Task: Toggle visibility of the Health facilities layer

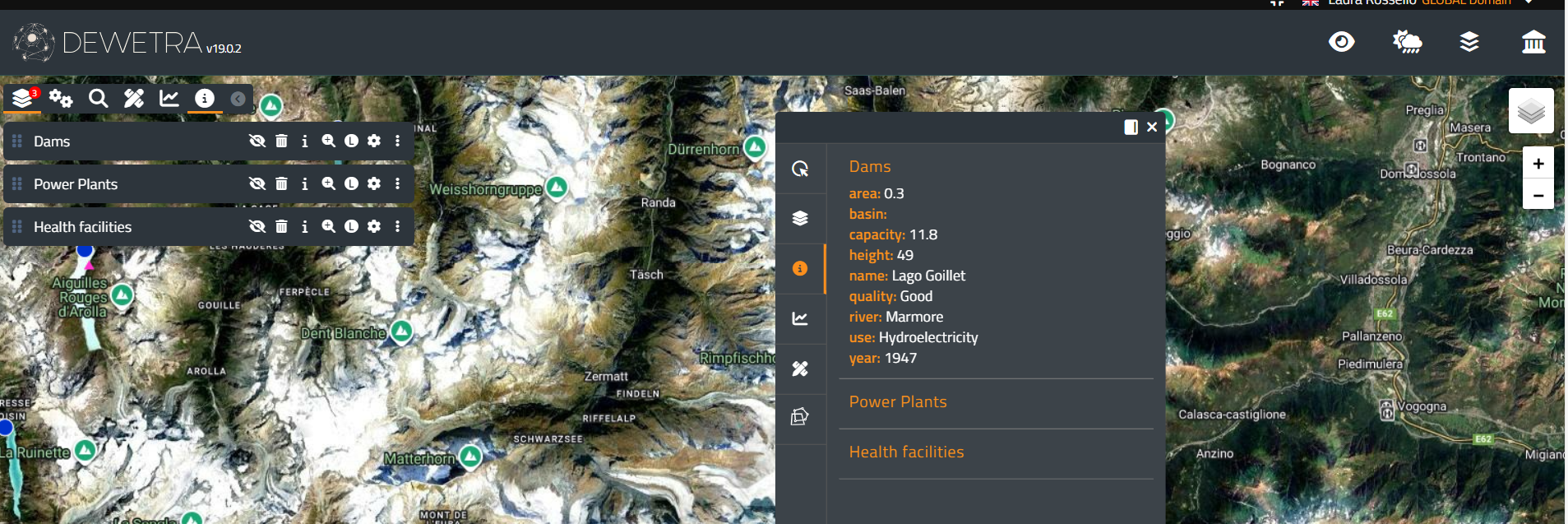Action: click(257, 227)
